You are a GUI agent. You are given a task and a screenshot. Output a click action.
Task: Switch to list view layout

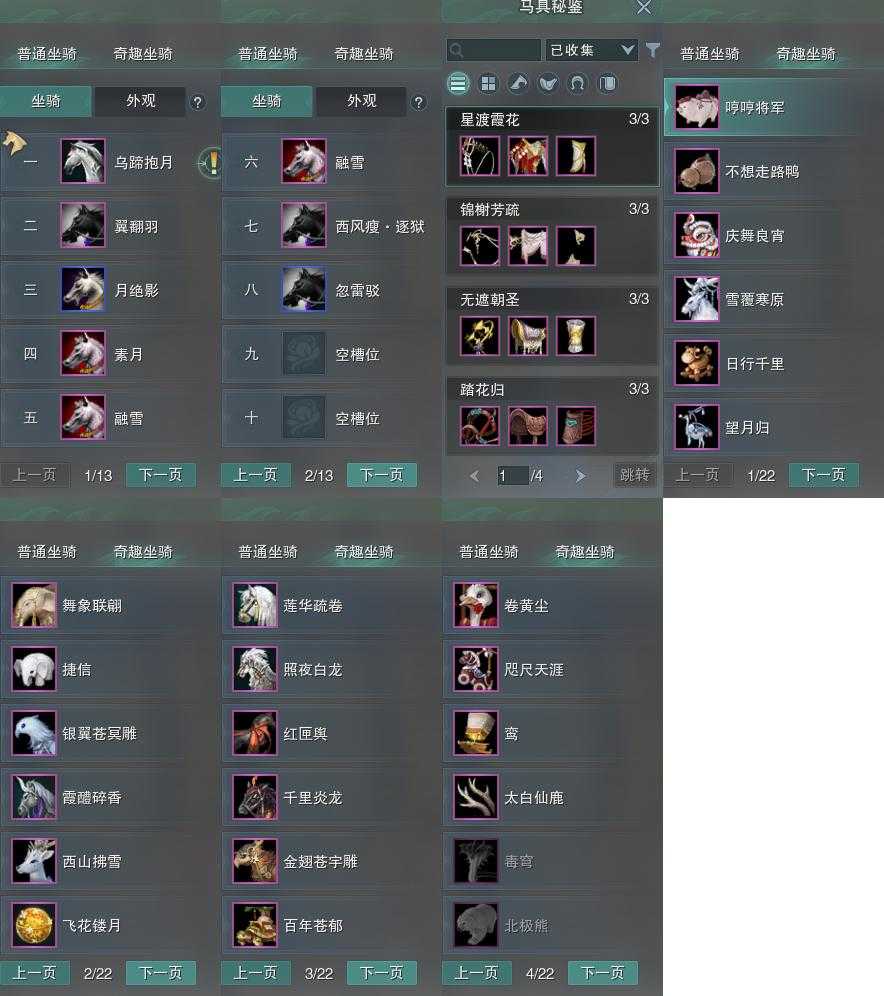(458, 84)
